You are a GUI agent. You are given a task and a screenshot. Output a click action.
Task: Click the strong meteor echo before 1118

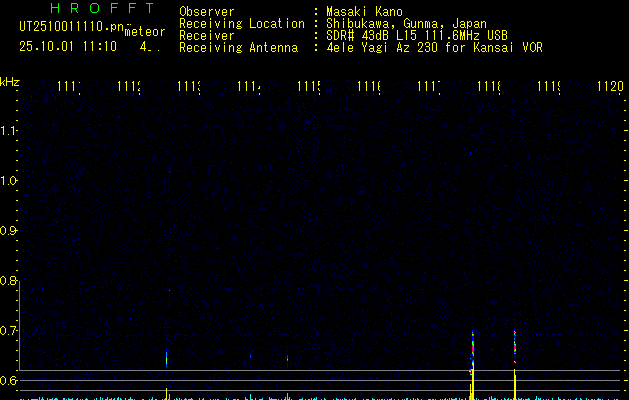[473, 349]
